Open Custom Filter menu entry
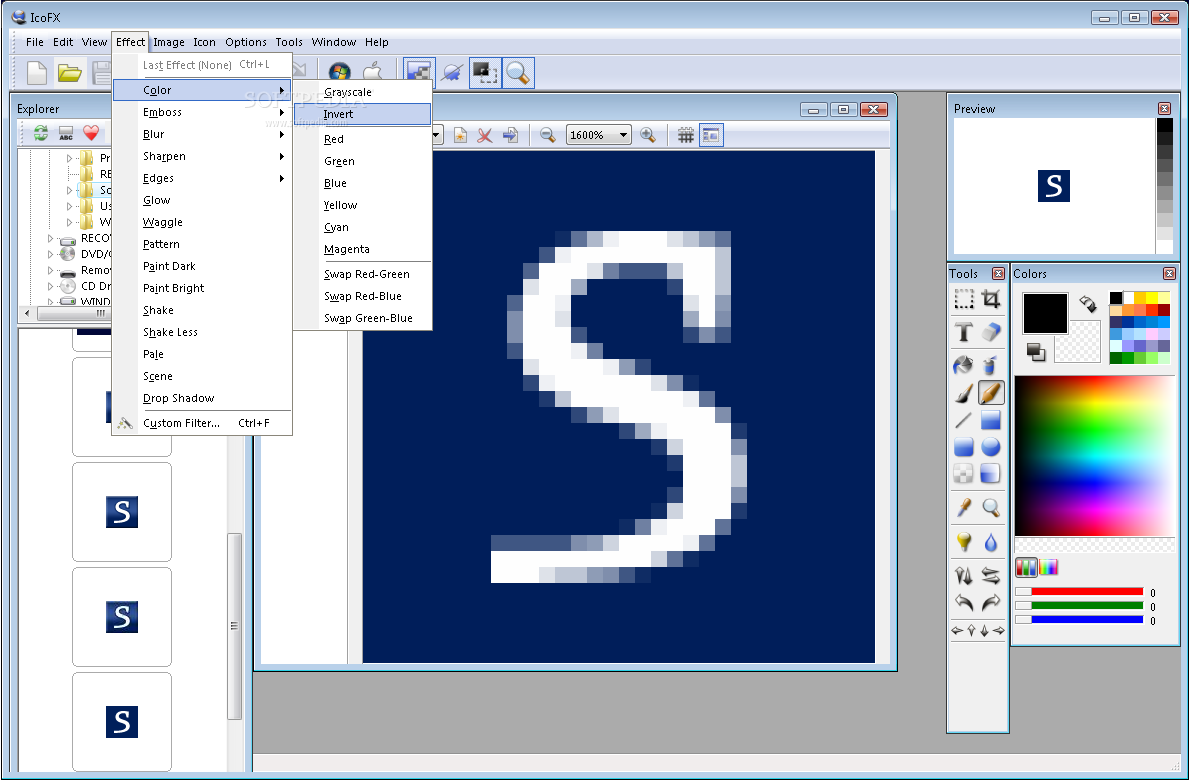The width and height of the screenshot is (1190, 782). pyautogui.click(x=203, y=424)
